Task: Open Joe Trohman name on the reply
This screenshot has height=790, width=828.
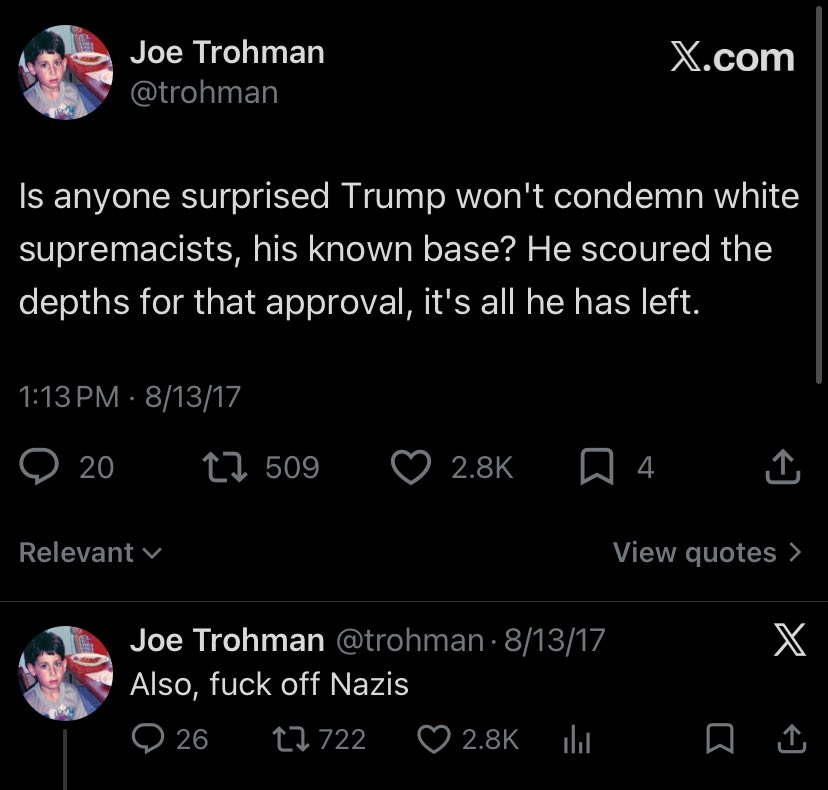Action: tap(227, 640)
